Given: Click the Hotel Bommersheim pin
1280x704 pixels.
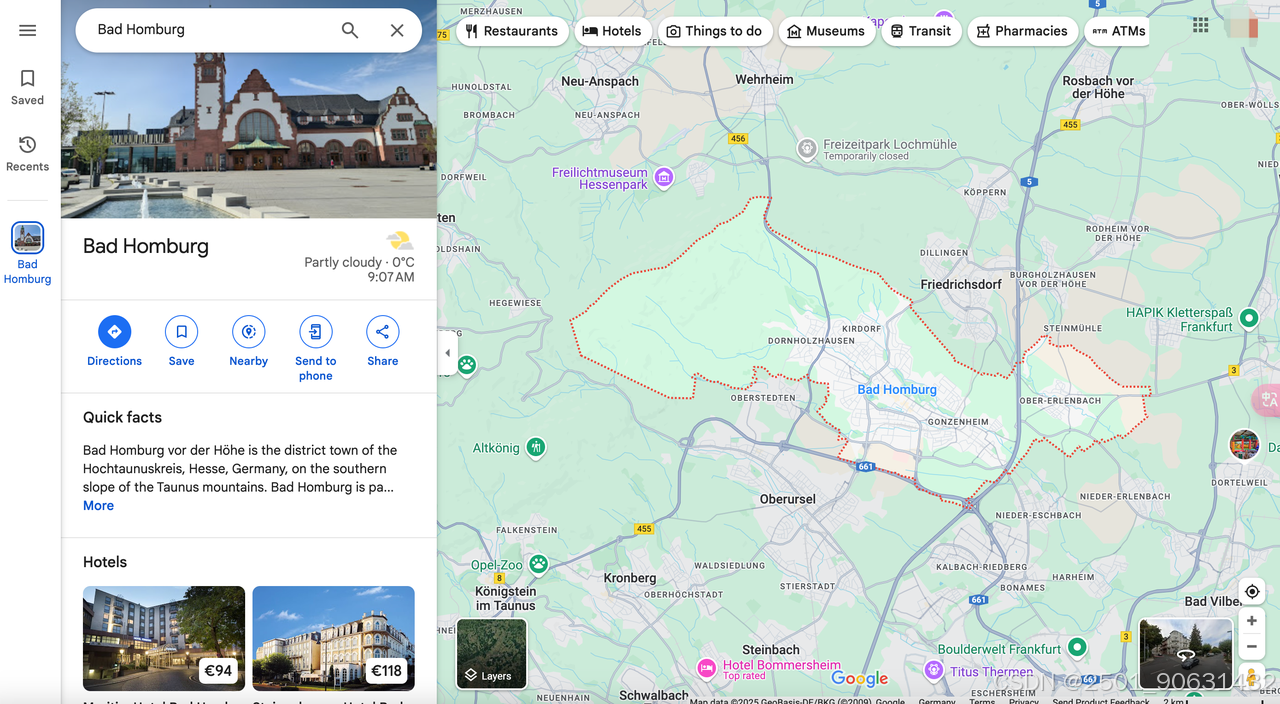Looking at the screenshot, I should (706, 668).
